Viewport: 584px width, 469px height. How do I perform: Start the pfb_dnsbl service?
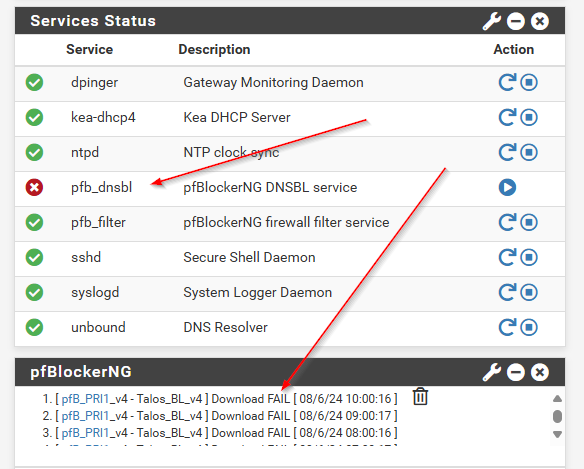507,187
